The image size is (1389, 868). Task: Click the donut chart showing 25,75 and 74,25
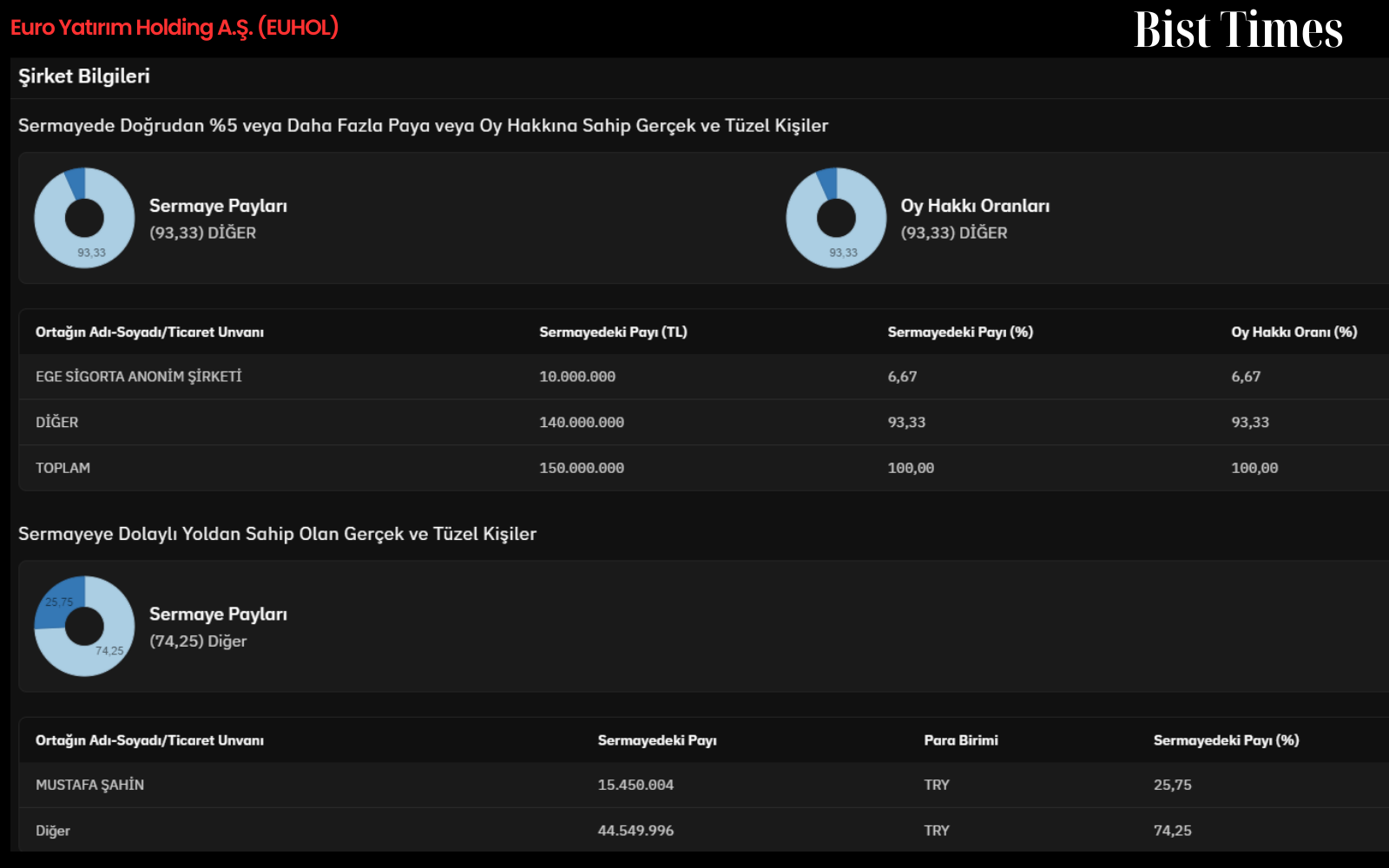coord(84,626)
